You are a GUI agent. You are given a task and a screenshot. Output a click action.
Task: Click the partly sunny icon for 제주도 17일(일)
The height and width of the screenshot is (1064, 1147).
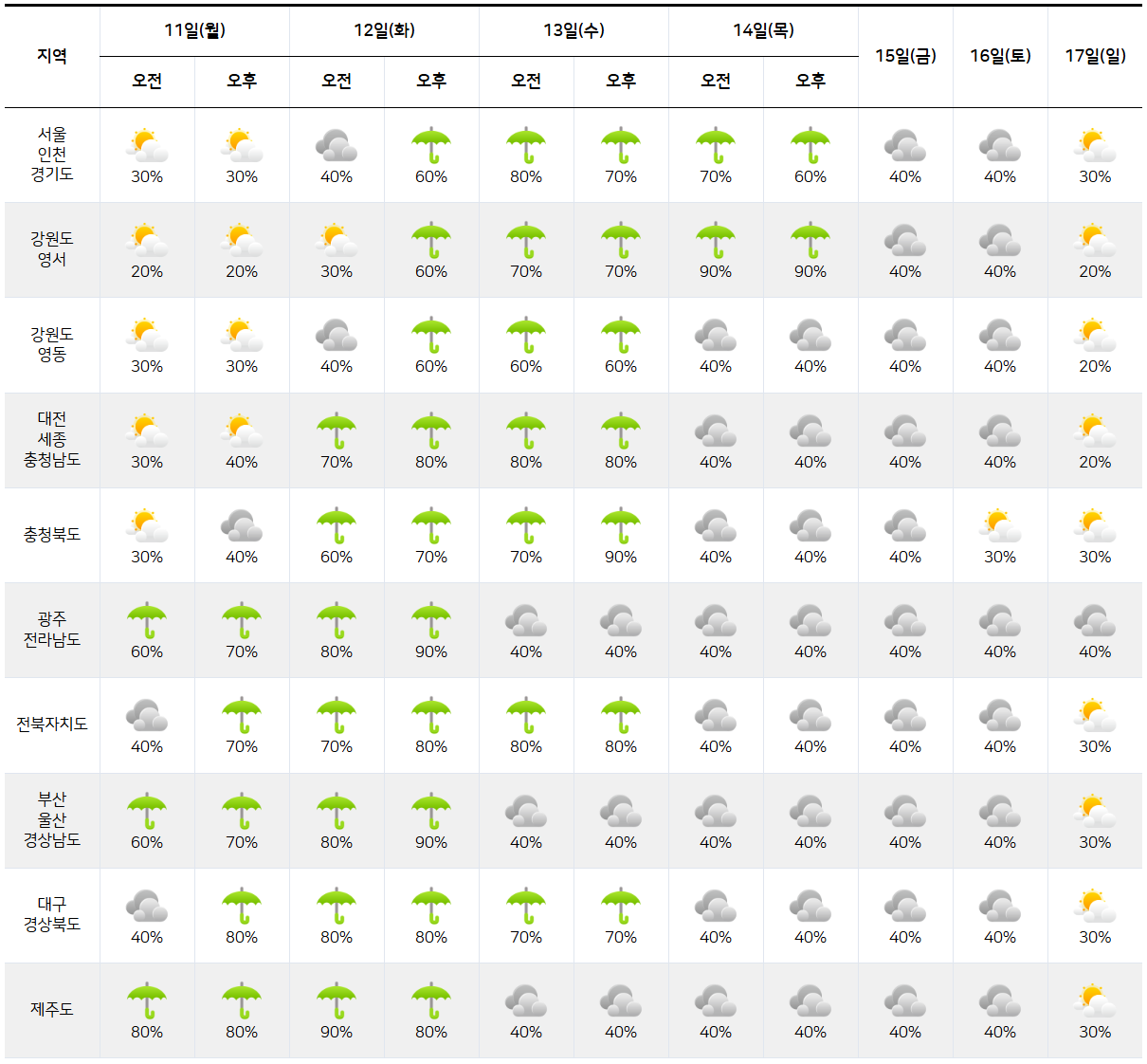pos(1095,1001)
